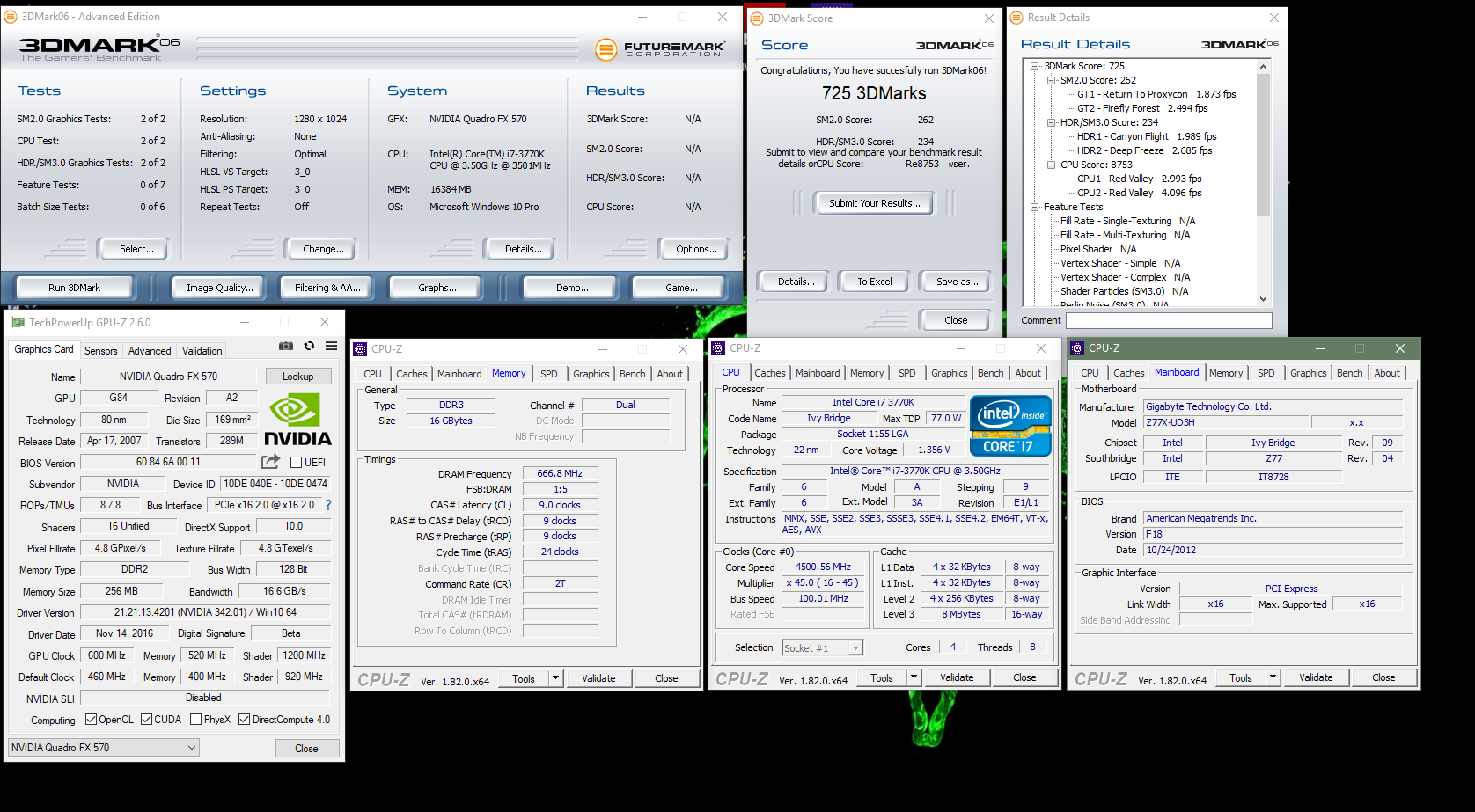Click the Futuremark Corporation logo
Screen dimensions: 1475x812
click(660, 49)
